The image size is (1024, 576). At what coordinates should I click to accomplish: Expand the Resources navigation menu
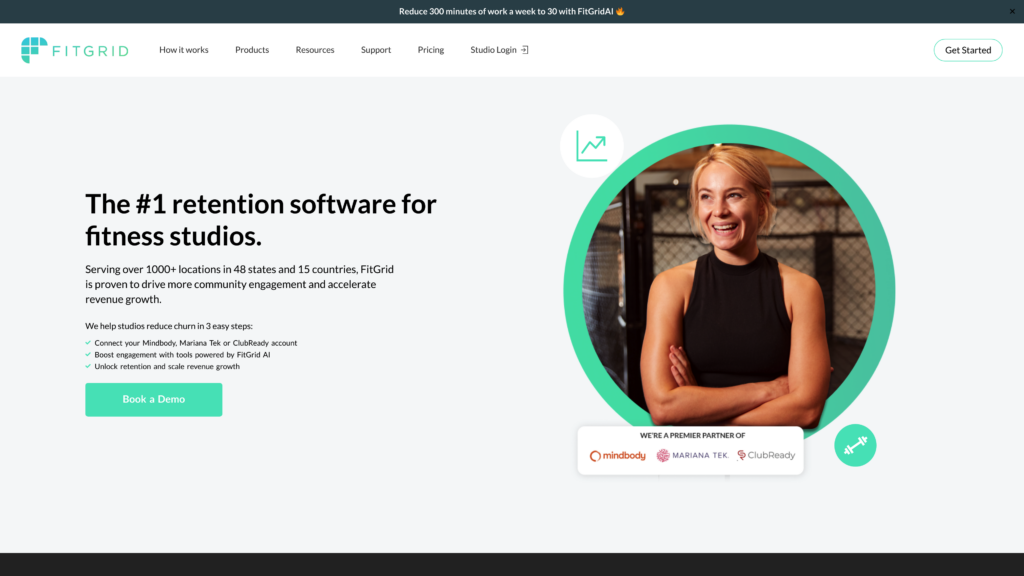[x=314, y=49]
